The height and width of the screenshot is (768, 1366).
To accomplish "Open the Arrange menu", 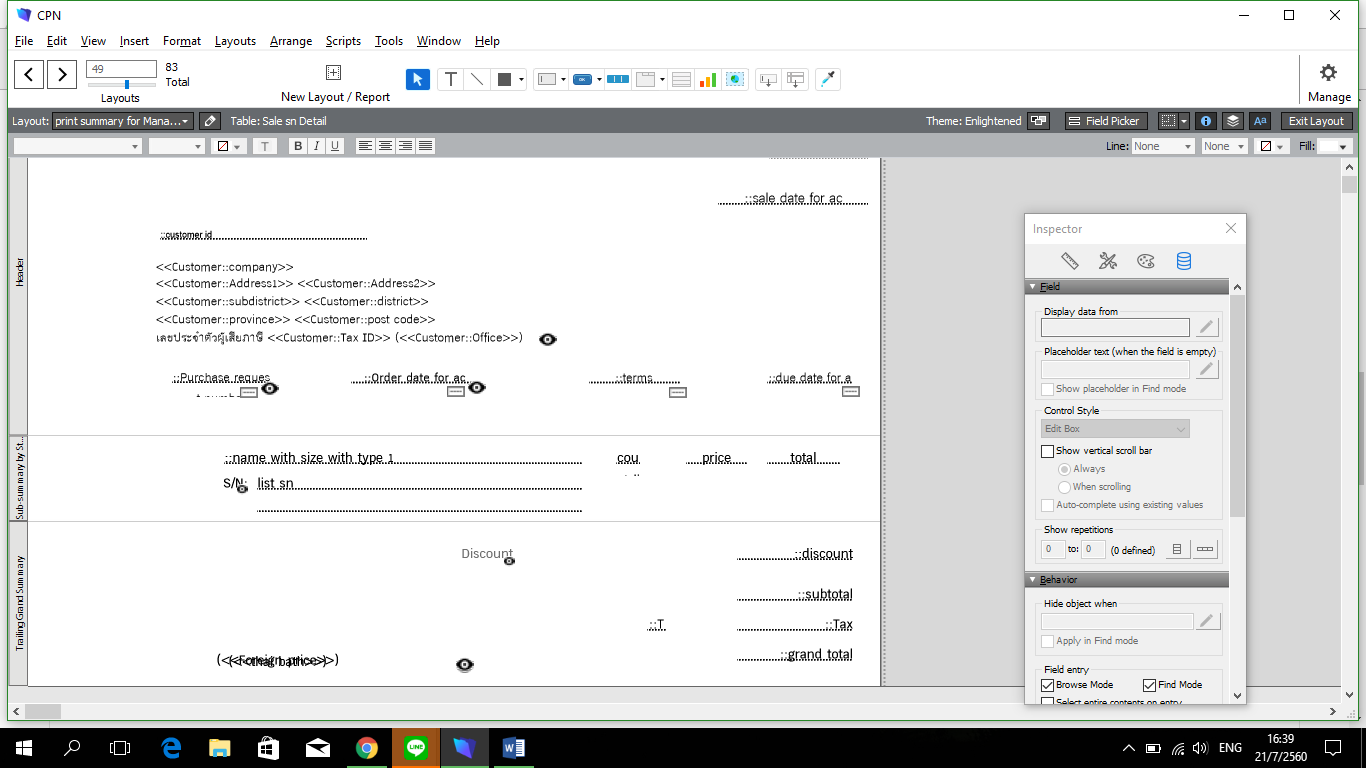I will point(291,41).
